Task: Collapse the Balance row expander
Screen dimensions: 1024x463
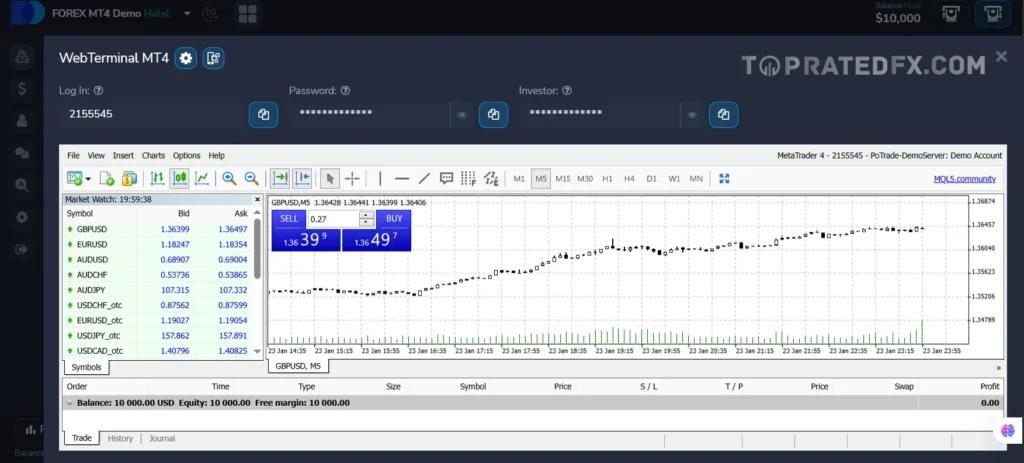Action: pyautogui.click(x=69, y=403)
